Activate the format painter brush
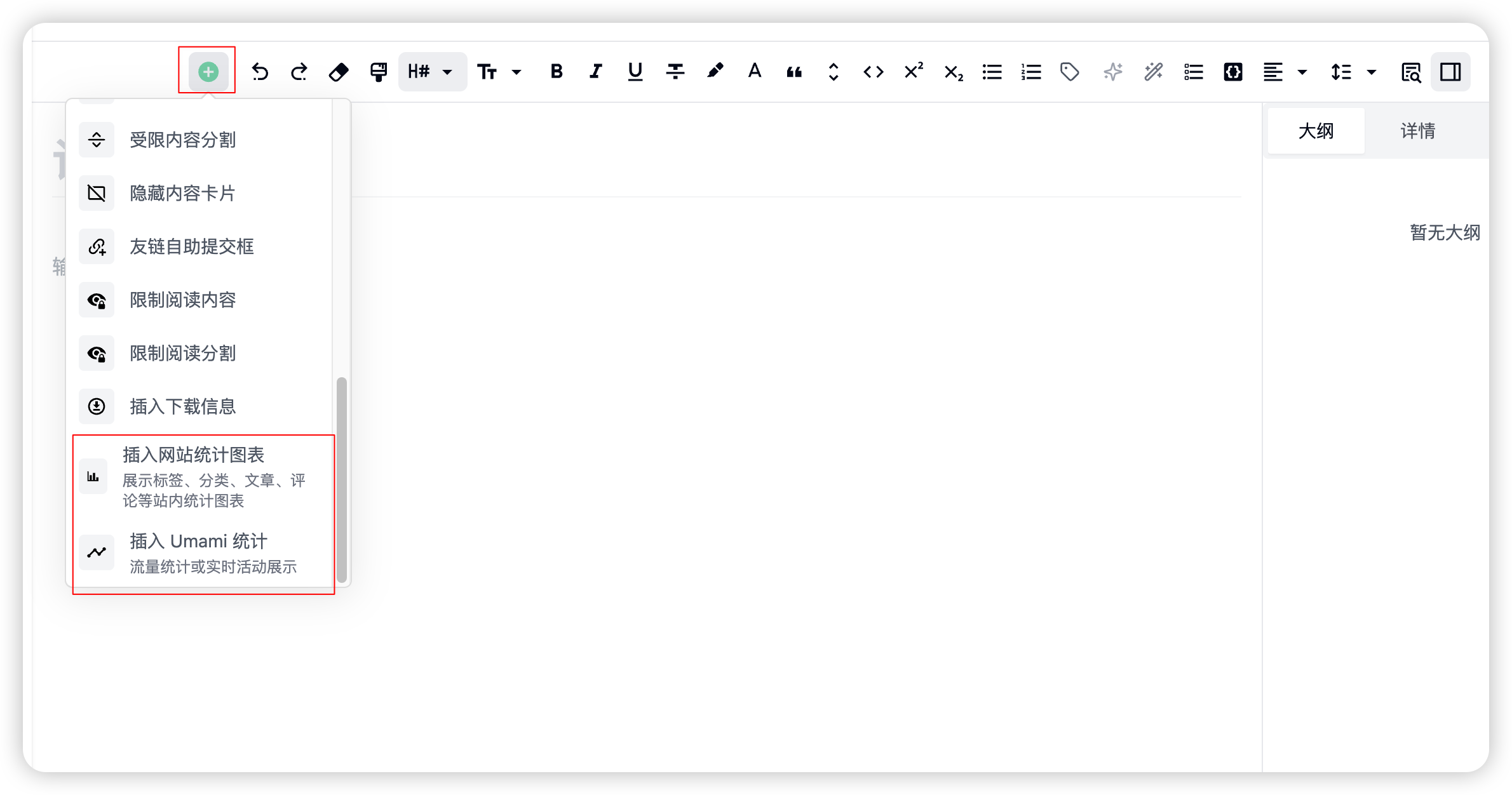This screenshot has width=1512, height=795. (x=379, y=72)
